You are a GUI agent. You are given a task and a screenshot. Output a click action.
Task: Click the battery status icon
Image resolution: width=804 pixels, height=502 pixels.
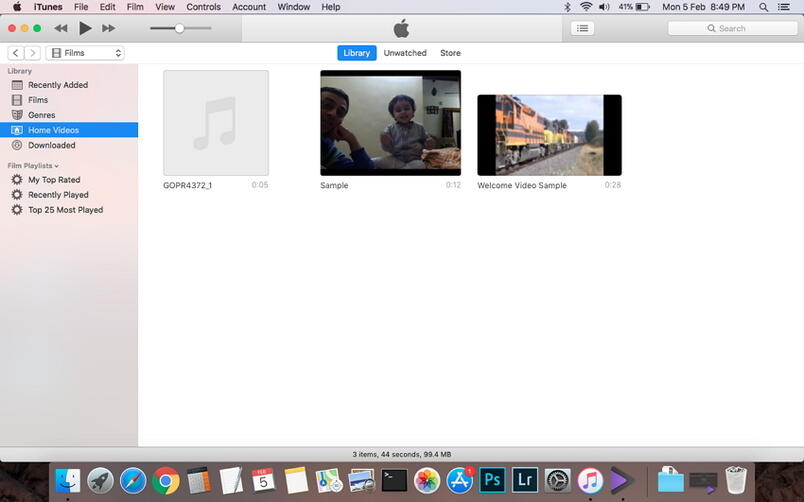point(643,7)
